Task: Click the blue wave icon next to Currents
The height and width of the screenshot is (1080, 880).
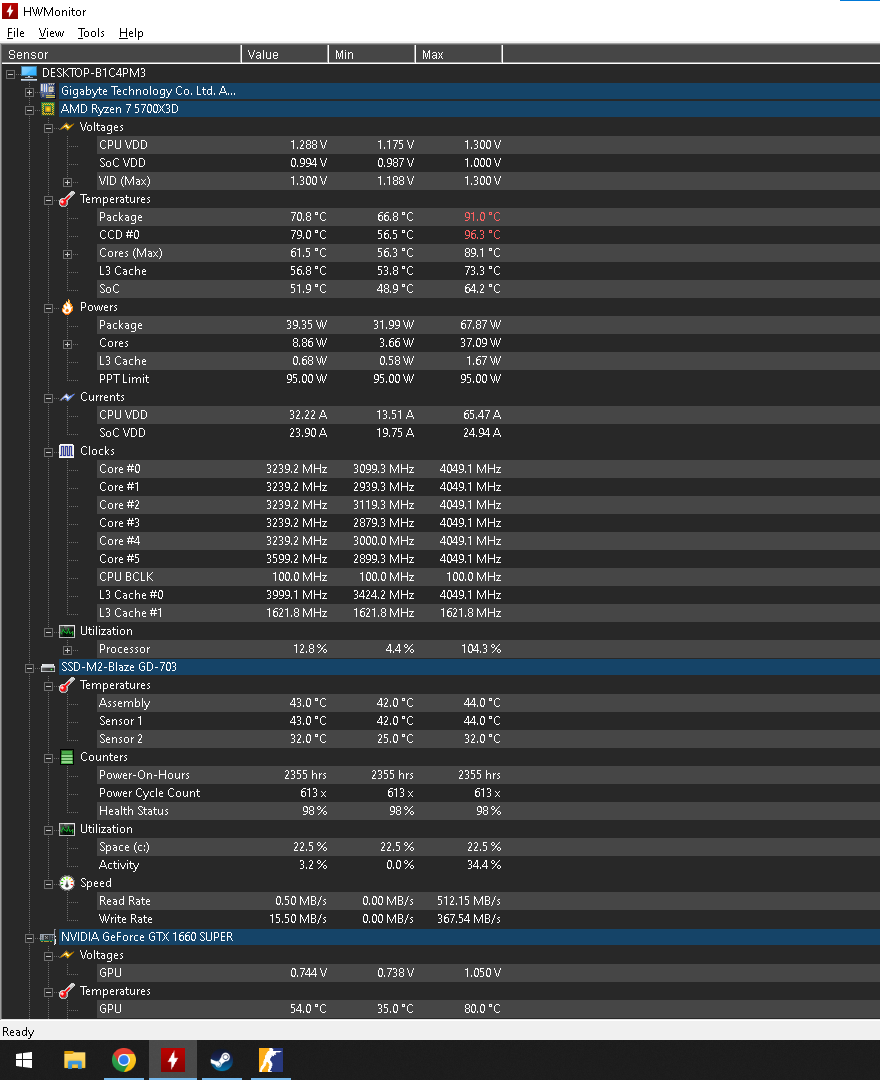Action: click(67, 397)
